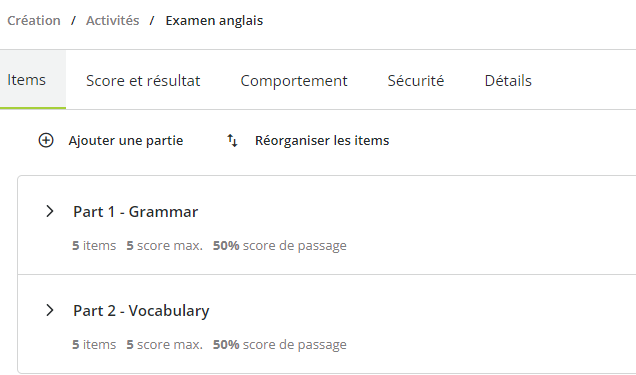
Task: Click the Grammar part's 5 items count
Action: tap(94, 245)
